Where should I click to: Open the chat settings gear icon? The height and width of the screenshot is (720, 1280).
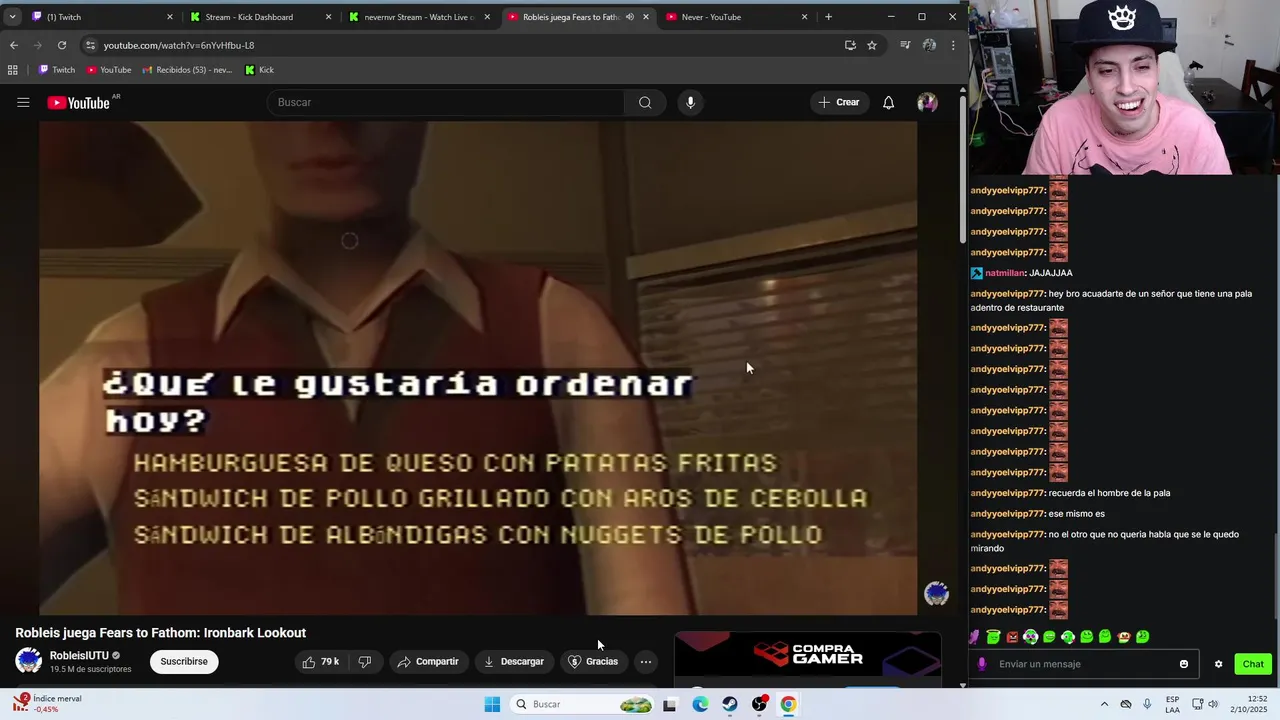[x=1218, y=664]
